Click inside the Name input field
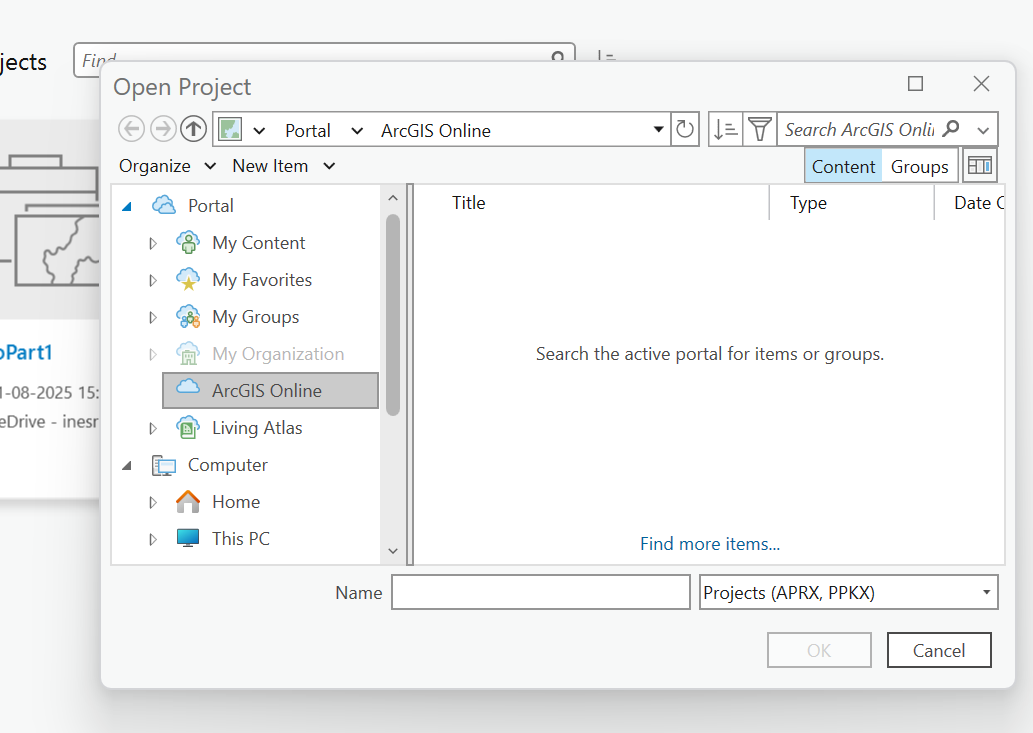Viewport: 1033px width, 733px height. [x=540, y=592]
